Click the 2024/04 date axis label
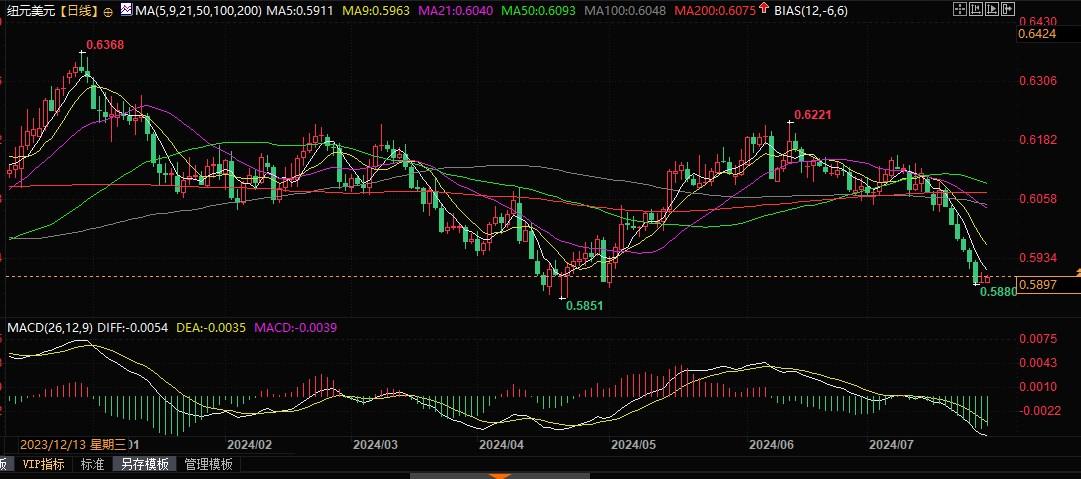 (x=501, y=445)
